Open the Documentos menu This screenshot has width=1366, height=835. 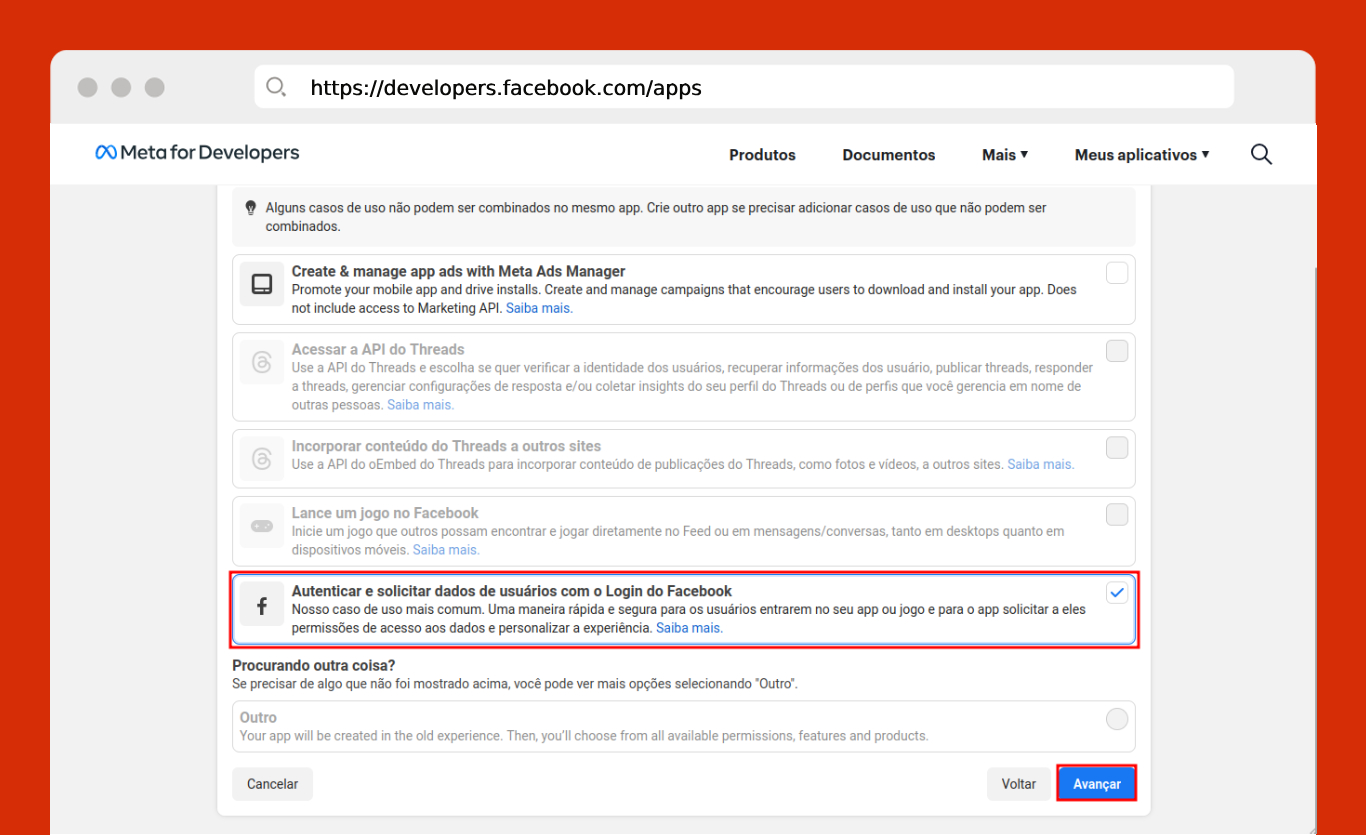pos(889,155)
